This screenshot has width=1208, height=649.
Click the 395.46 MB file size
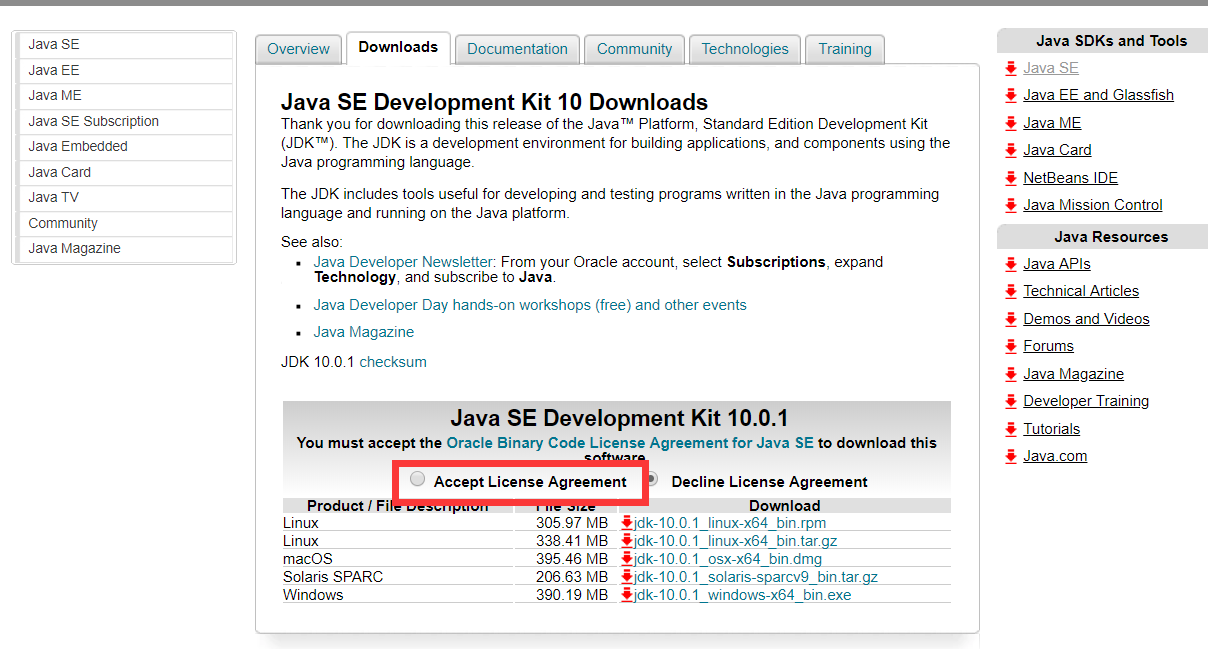click(x=572, y=559)
